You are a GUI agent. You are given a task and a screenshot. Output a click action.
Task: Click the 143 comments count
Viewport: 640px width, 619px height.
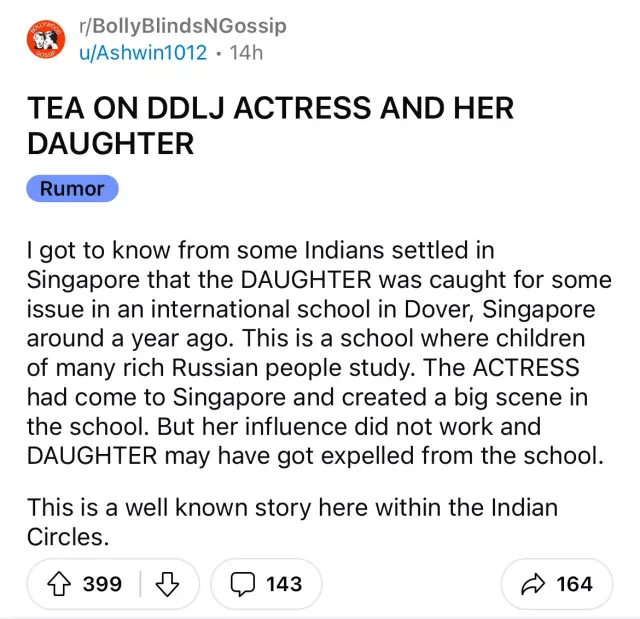pos(284,584)
